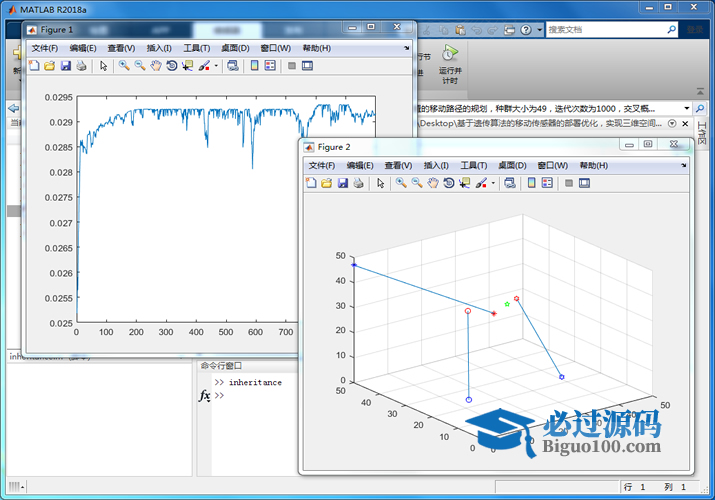The image size is (715, 500).
Task: Select the Pan hand tool in Figure 2
Action: click(x=432, y=183)
